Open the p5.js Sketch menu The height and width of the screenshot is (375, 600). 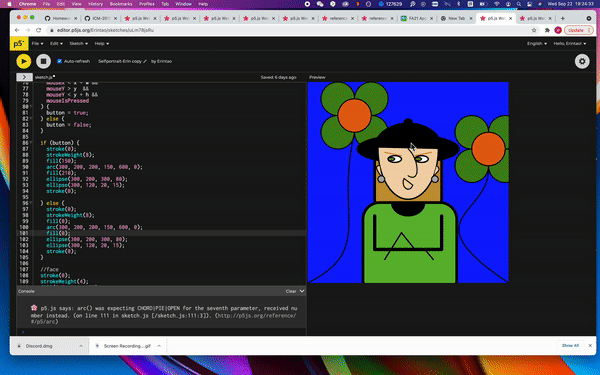click(78, 44)
